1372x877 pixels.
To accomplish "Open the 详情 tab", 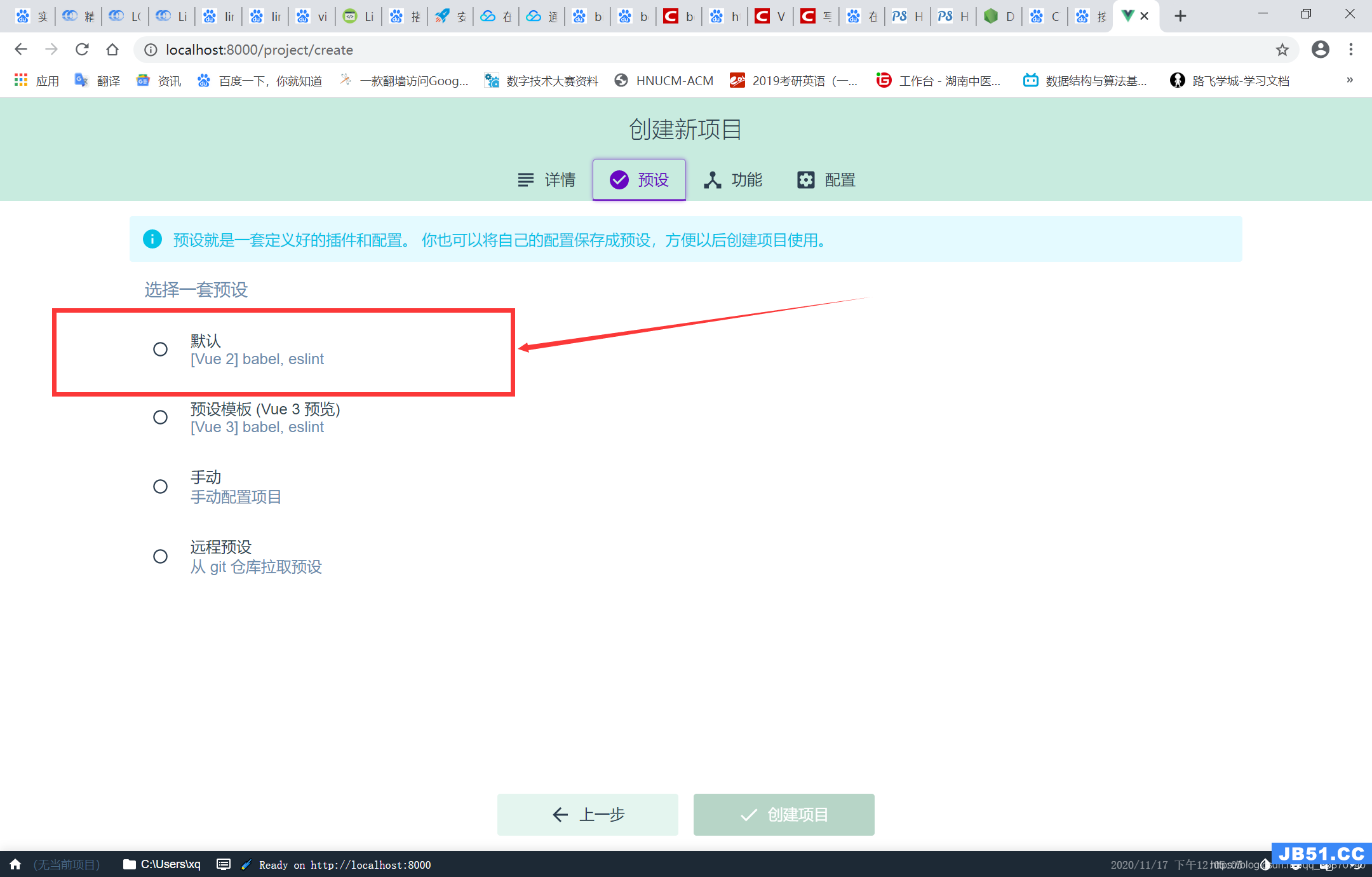I will pos(546,180).
